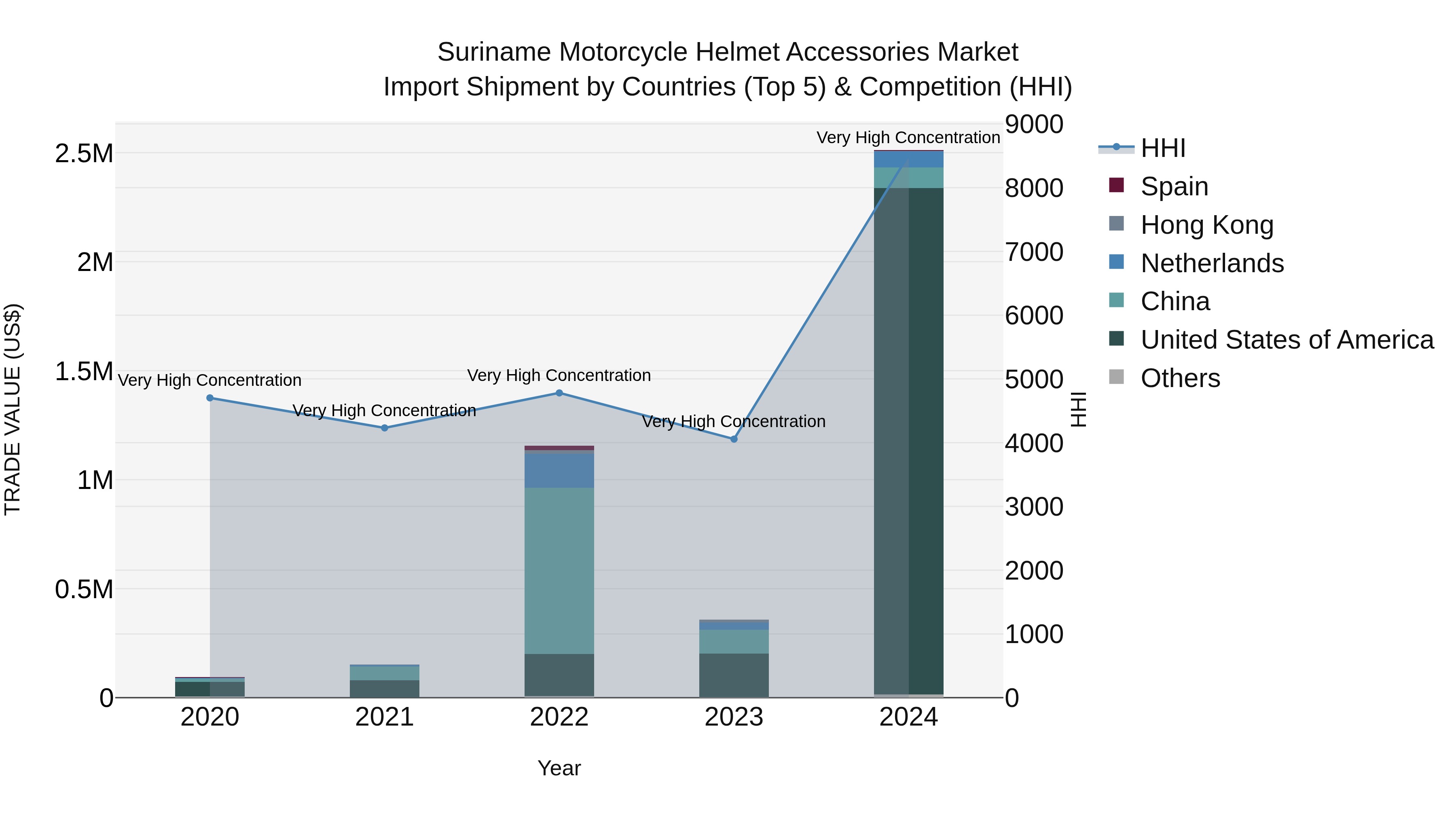
Task: Click the 2020 x-axis label
Action: click(210, 717)
